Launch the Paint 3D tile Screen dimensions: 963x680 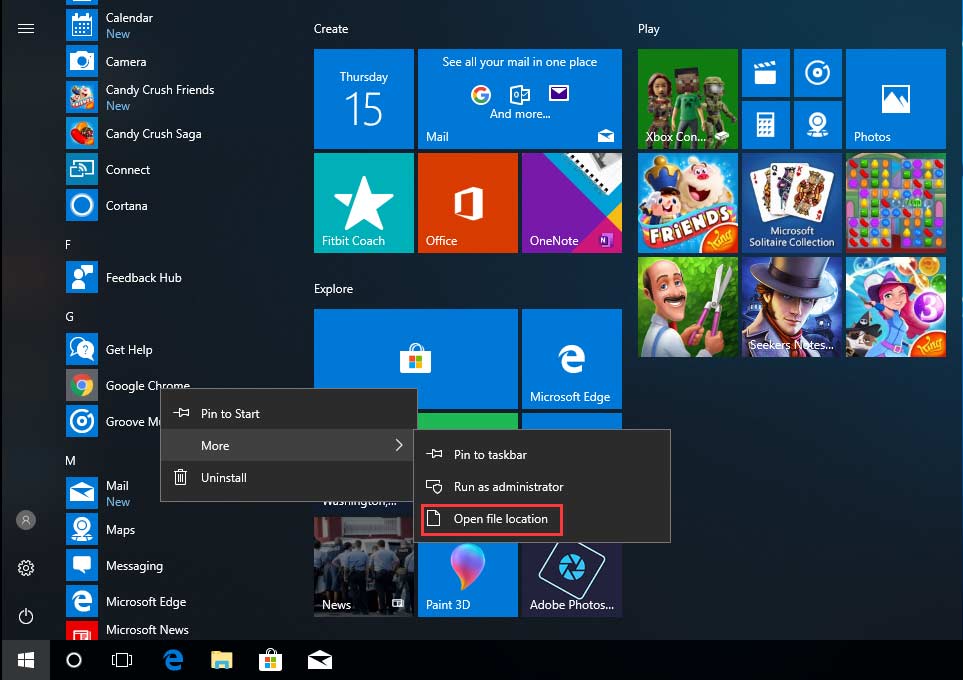click(x=468, y=579)
